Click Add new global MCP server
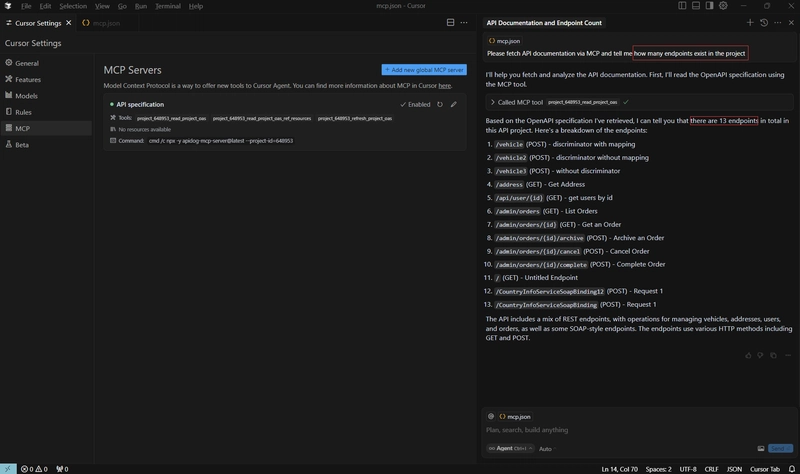This screenshot has height=474, width=800. pyautogui.click(x=424, y=70)
